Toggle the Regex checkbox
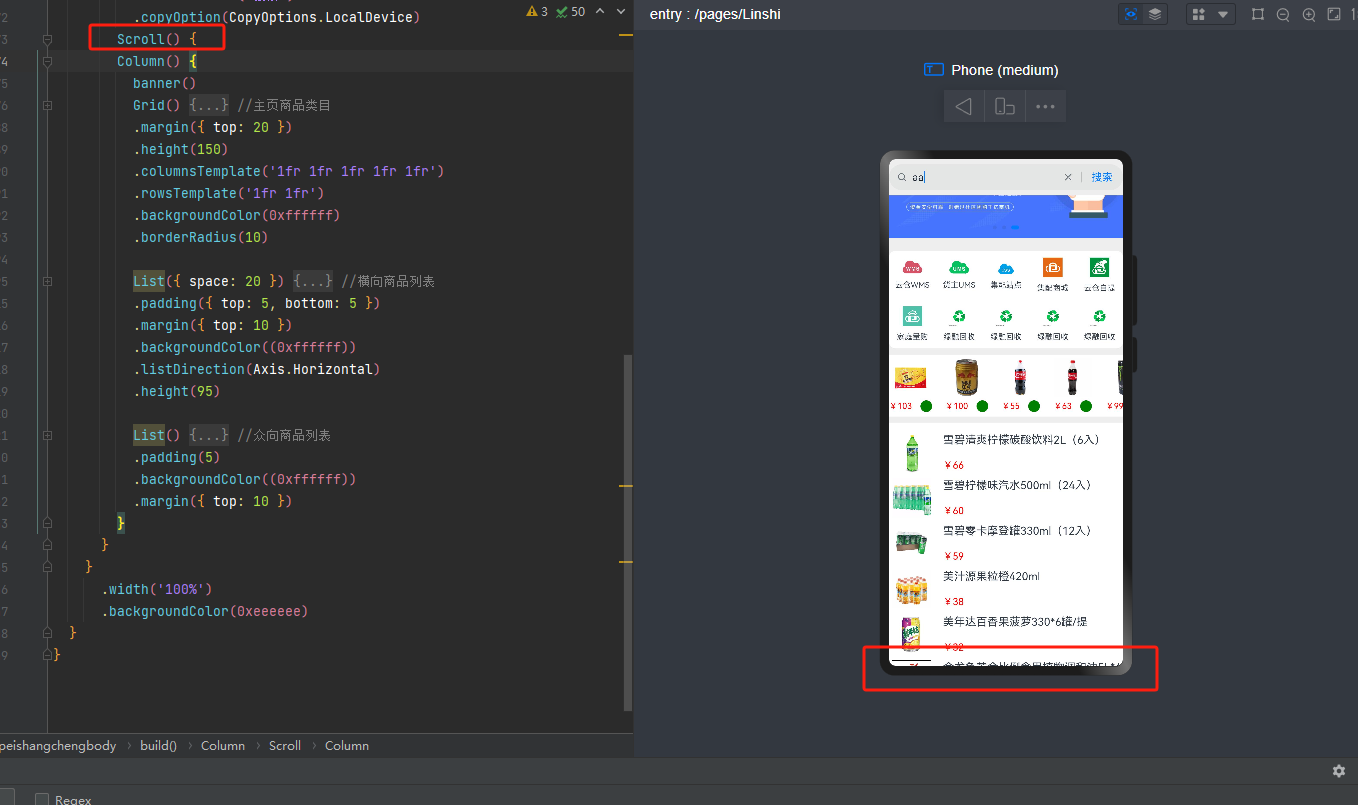Image resolution: width=1358 pixels, height=805 pixels. [x=42, y=799]
